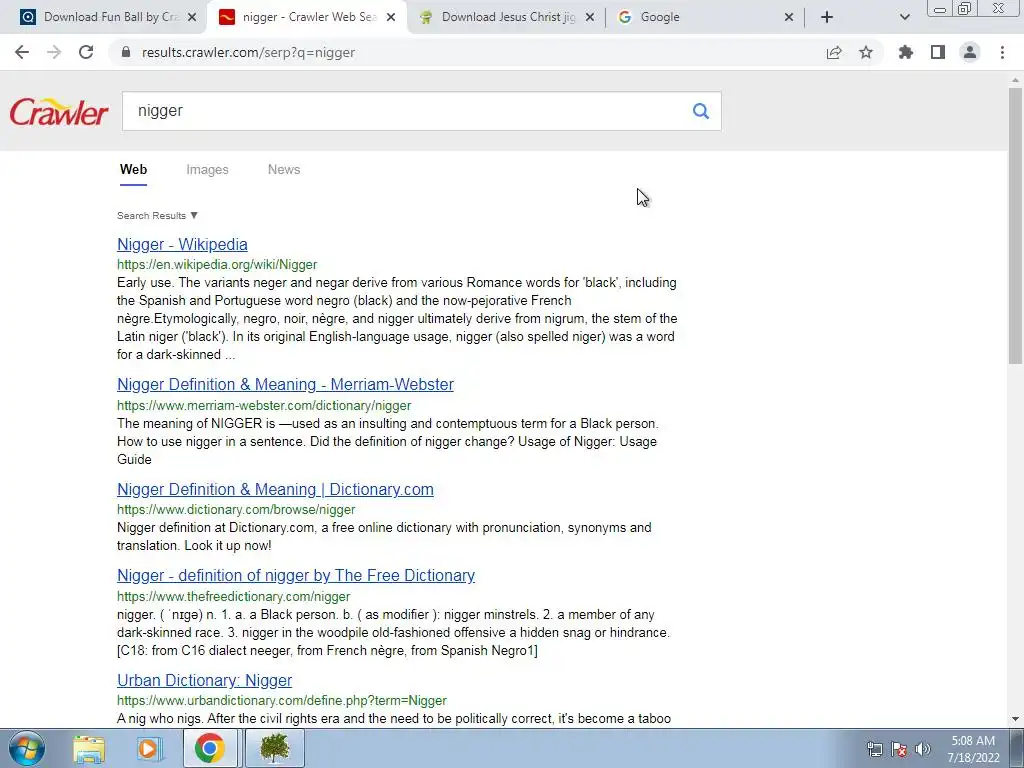Click the en.wikipedia.org green URL
Image resolution: width=1024 pixels, height=768 pixels.
217,264
